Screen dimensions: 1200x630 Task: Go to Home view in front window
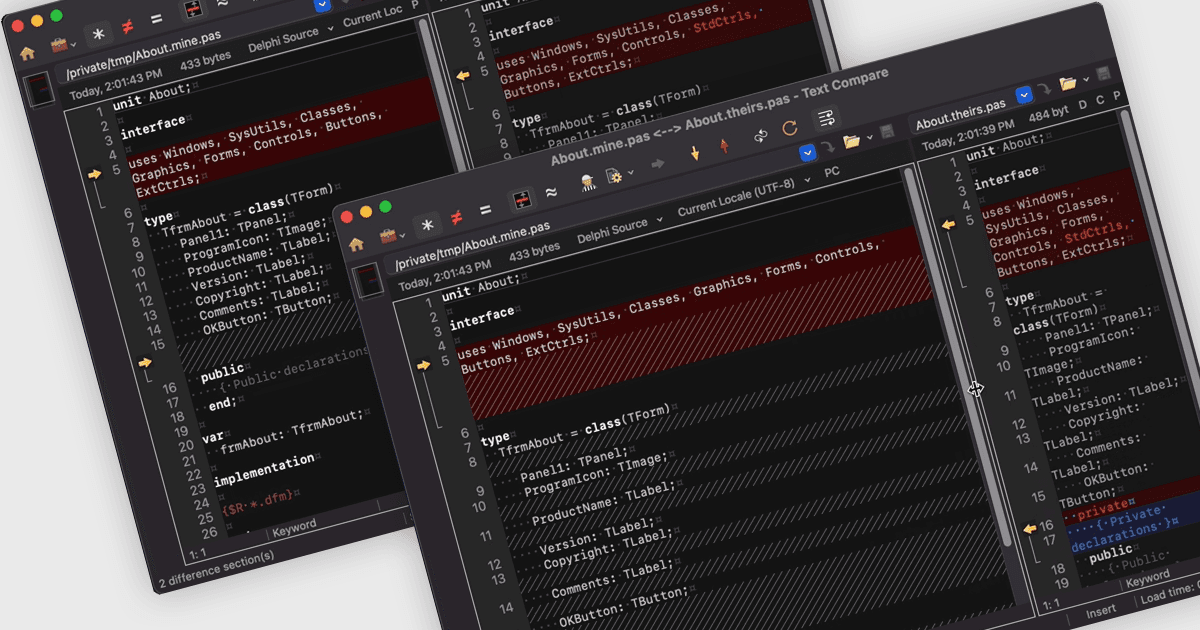pyautogui.click(x=356, y=243)
